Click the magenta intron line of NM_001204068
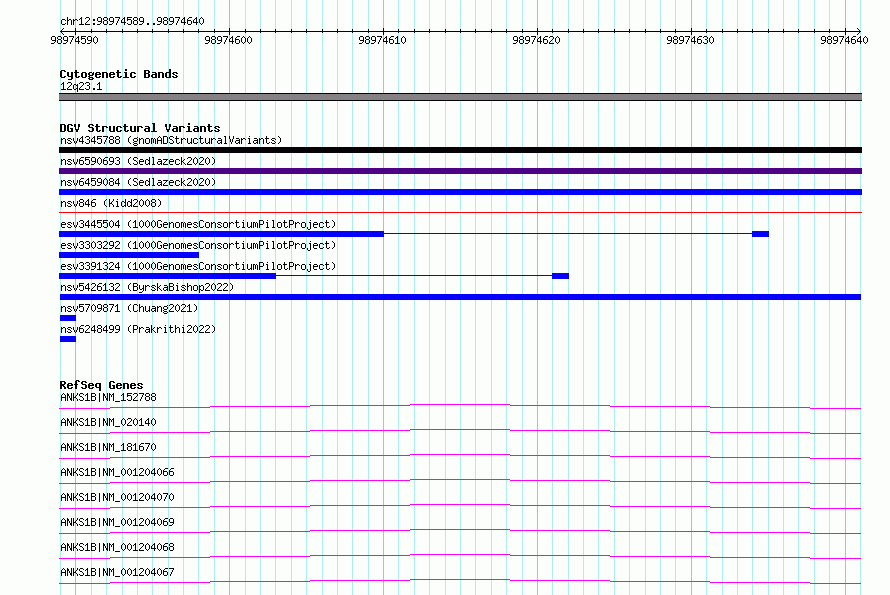Screen dimensions: 890x595 (460, 556)
